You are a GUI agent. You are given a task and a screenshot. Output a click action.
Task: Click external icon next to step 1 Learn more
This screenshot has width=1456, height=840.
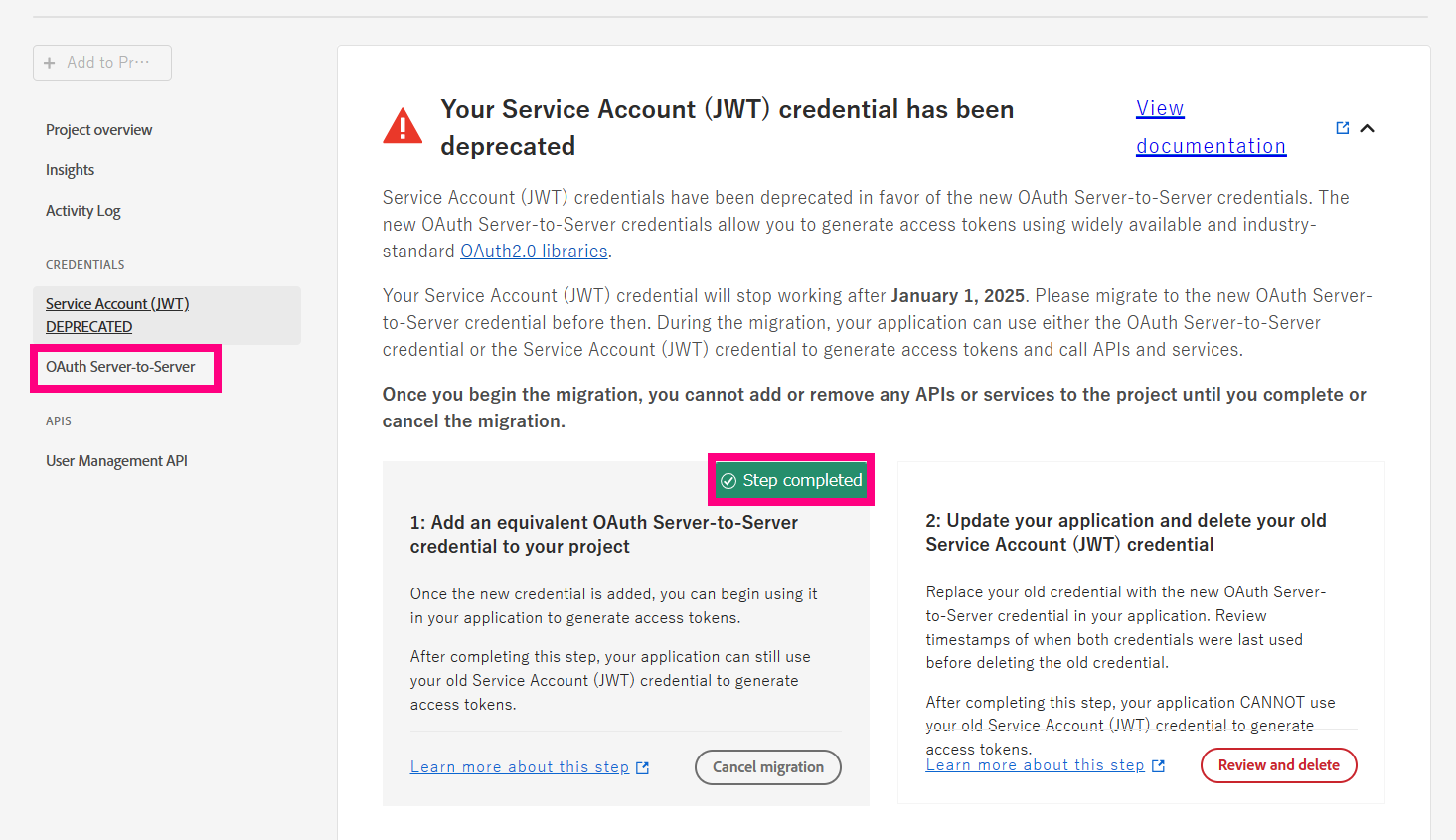(642, 768)
